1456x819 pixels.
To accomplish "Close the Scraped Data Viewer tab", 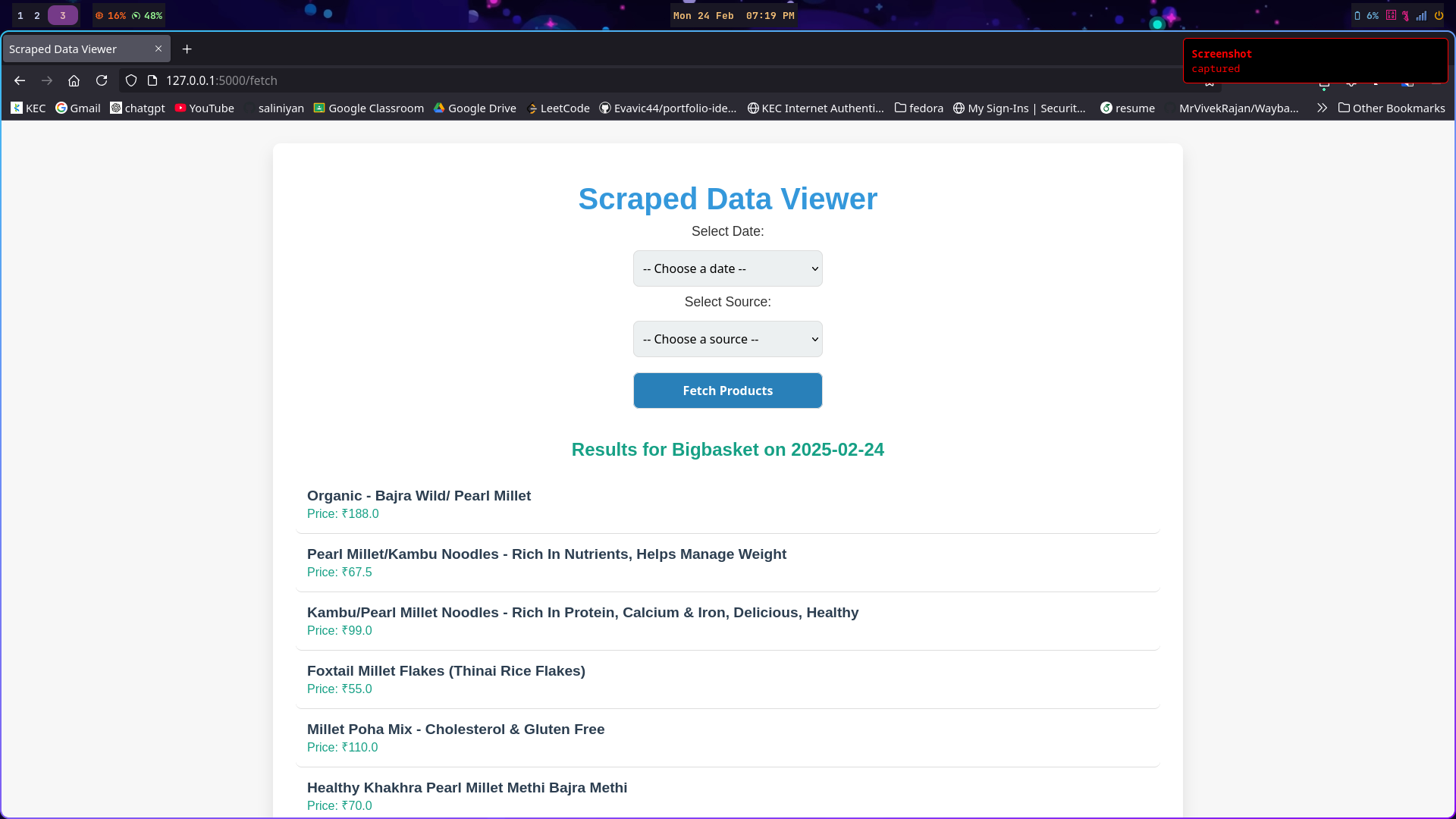I will point(158,49).
